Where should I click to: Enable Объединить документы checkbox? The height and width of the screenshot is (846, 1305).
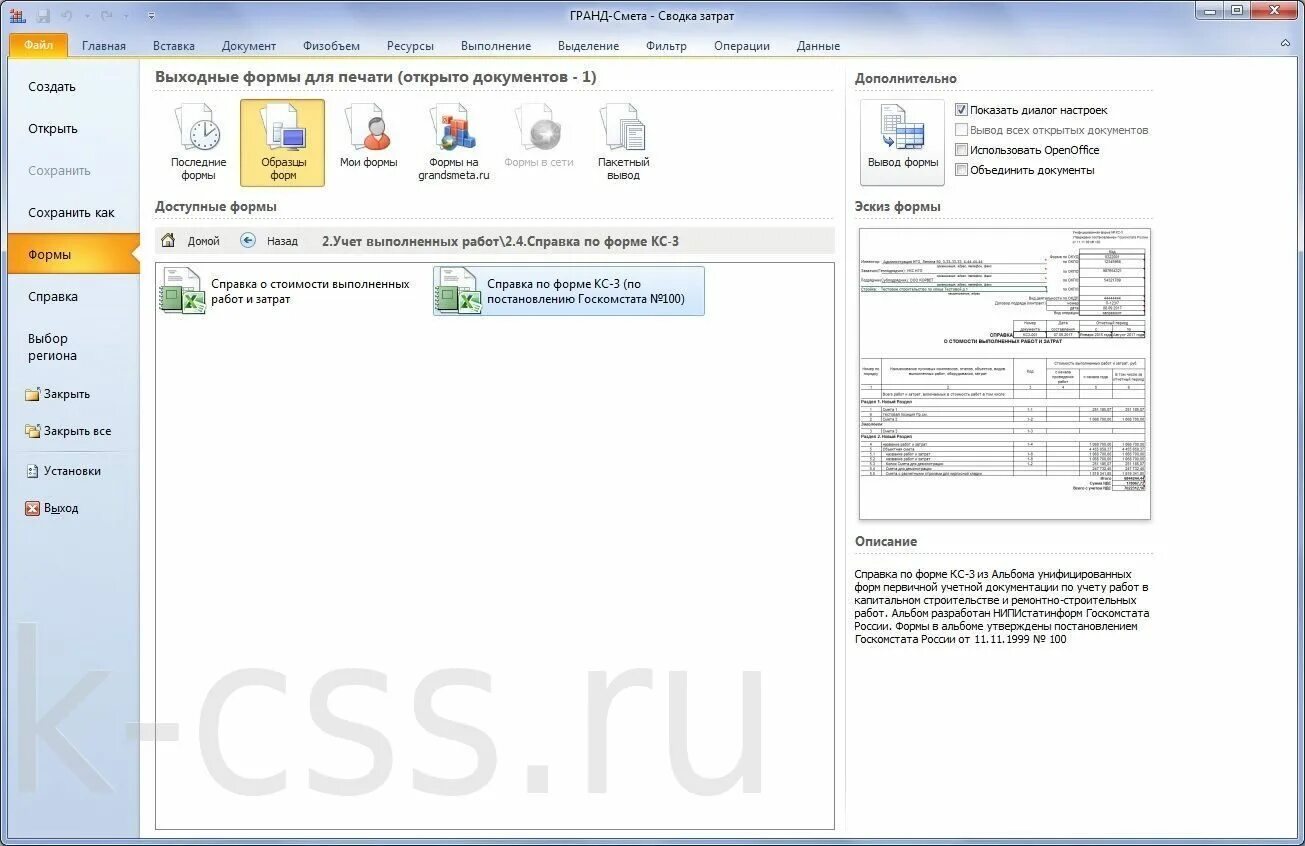coord(961,170)
